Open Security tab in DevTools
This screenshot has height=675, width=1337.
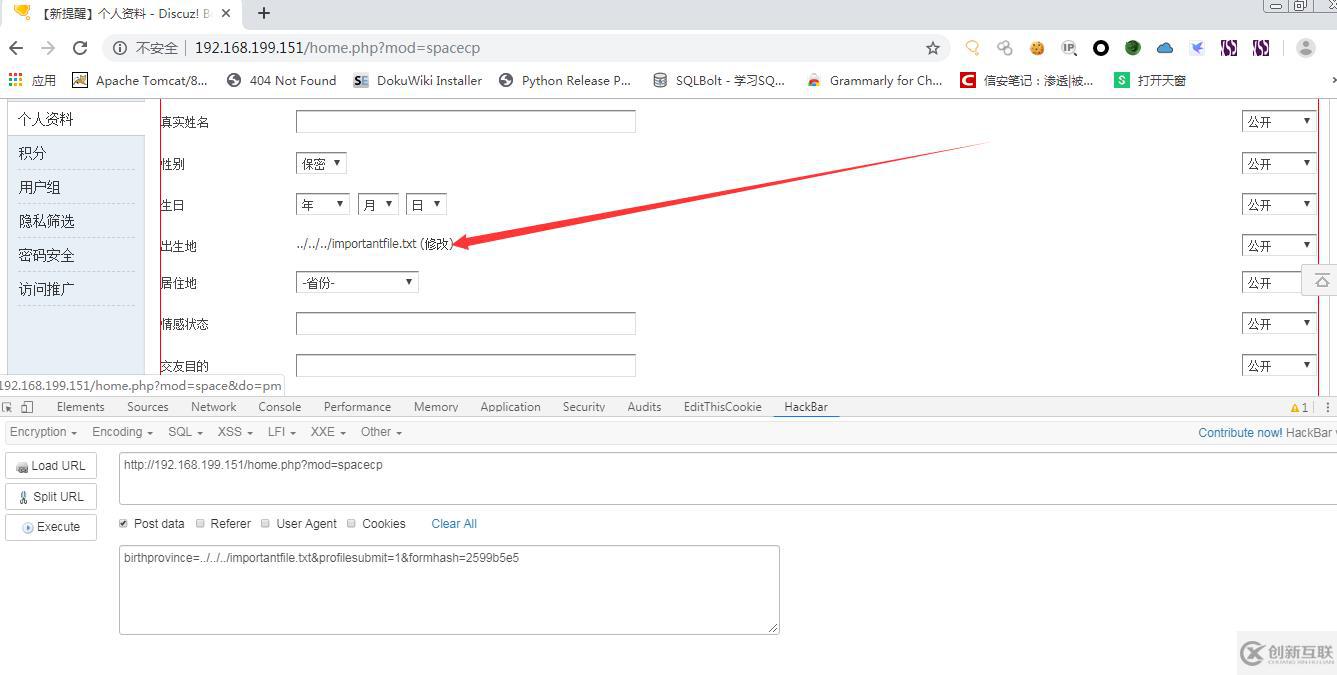[x=584, y=407]
